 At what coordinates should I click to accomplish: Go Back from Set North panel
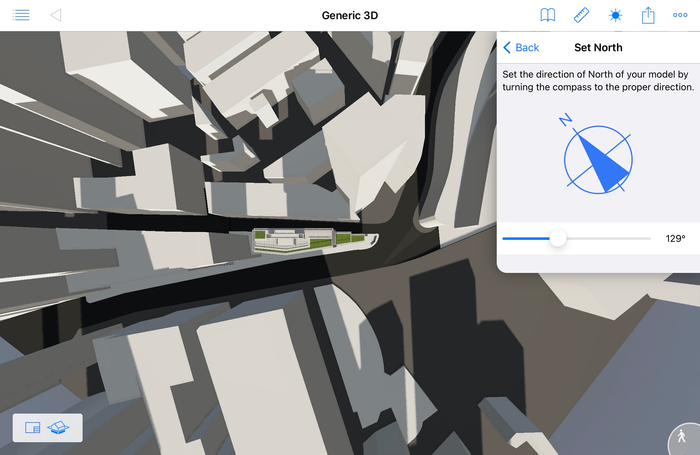click(521, 47)
